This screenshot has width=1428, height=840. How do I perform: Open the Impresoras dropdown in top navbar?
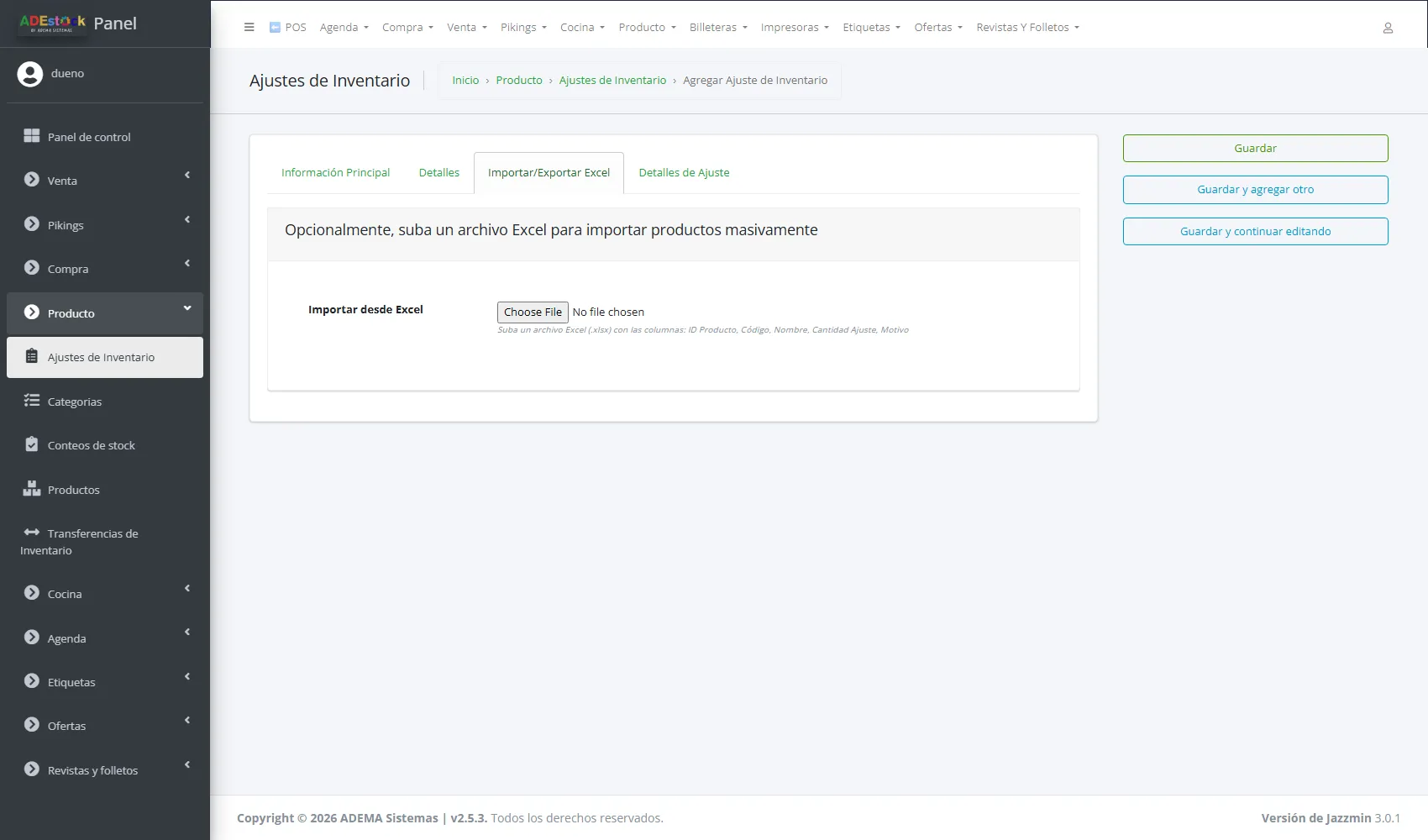coord(795,28)
